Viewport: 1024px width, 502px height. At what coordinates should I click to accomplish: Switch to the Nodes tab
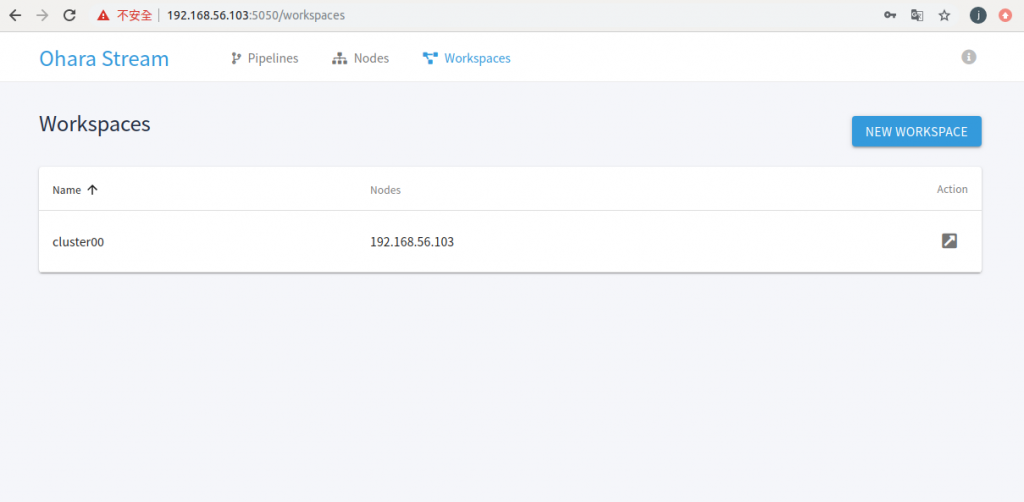pos(371,58)
